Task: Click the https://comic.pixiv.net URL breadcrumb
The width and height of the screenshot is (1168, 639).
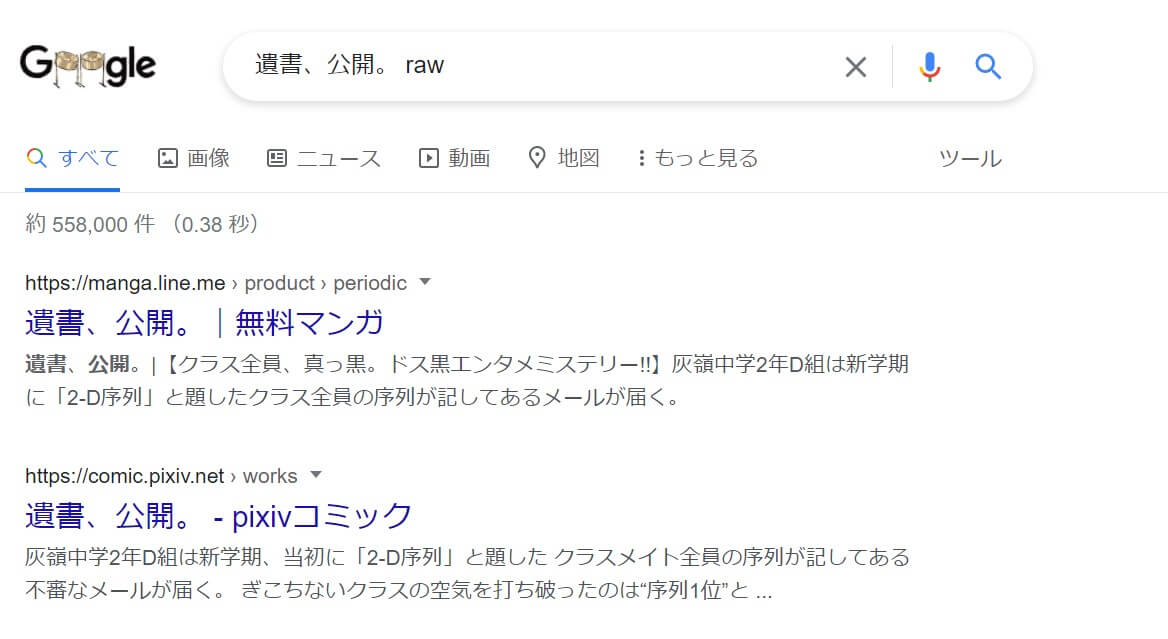Action: click(x=161, y=476)
